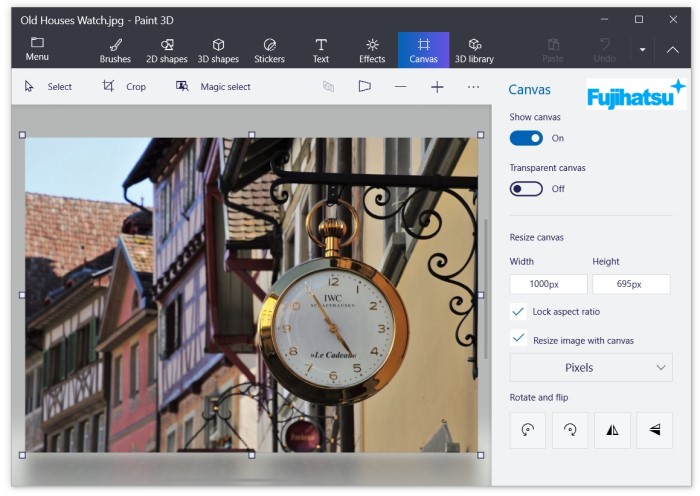Enable the Transparent canvas toggle
The height and width of the screenshot is (496, 700).
[x=526, y=188]
